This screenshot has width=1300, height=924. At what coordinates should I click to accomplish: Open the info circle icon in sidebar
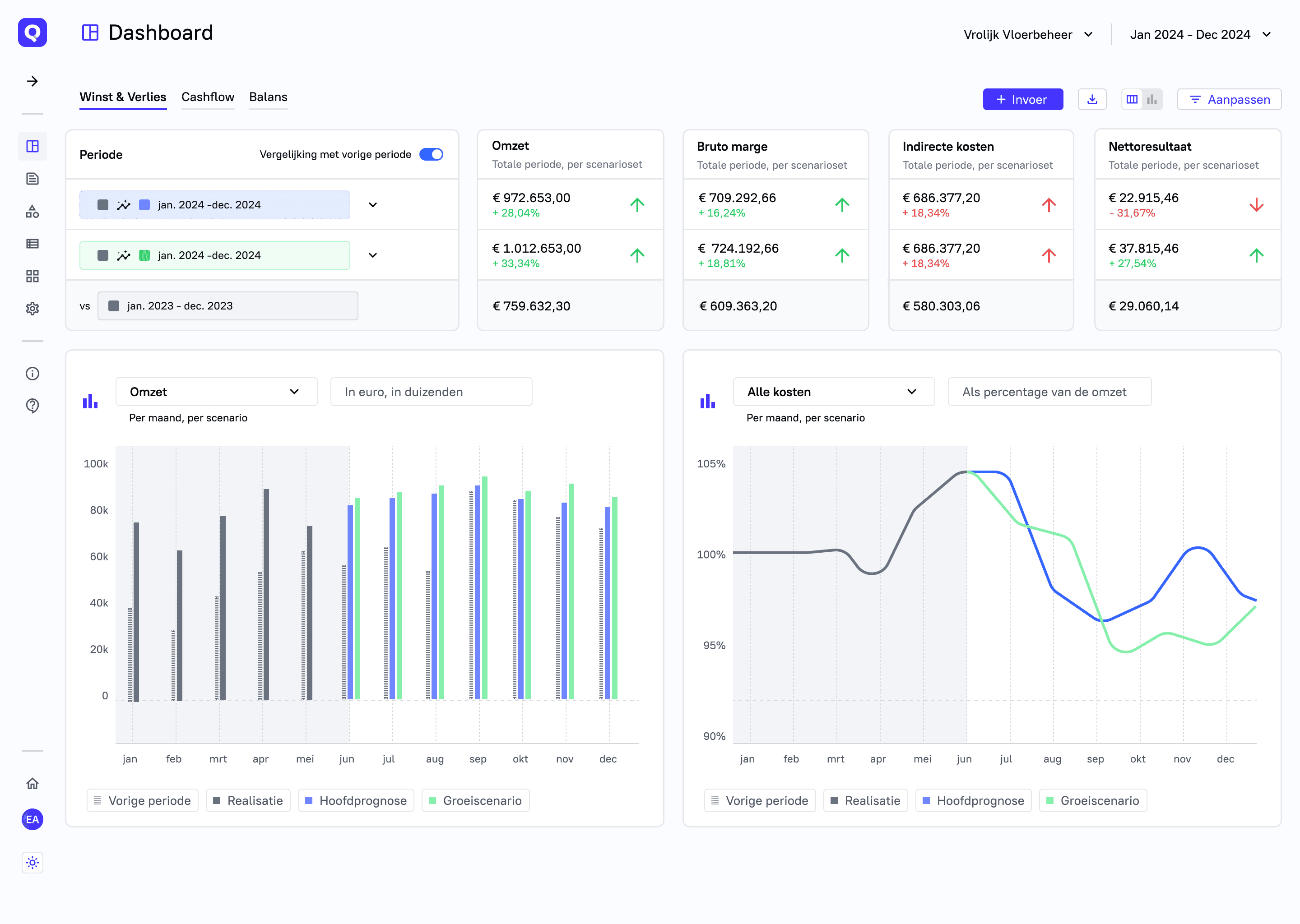[32, 373]
